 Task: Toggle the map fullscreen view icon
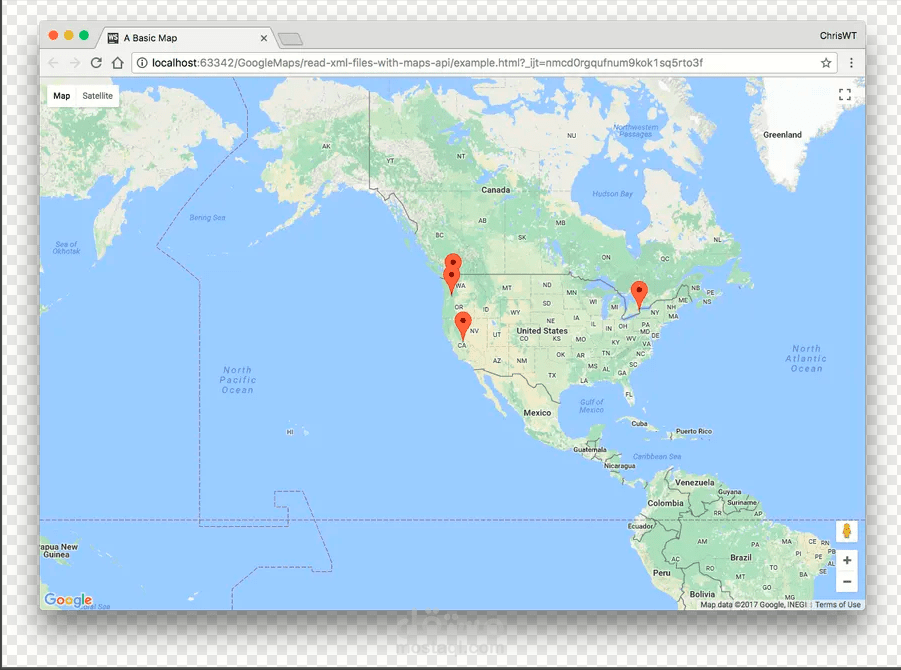click(844, 94)
